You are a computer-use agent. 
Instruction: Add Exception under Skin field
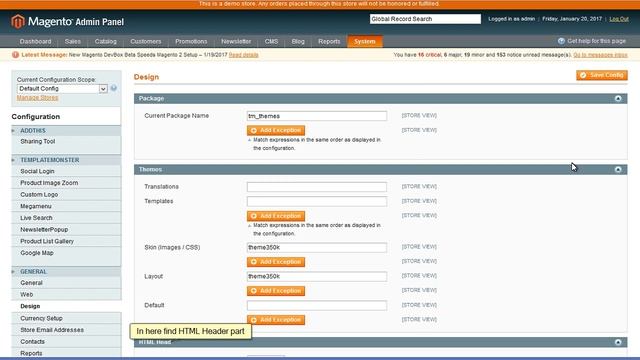point(276,262)
